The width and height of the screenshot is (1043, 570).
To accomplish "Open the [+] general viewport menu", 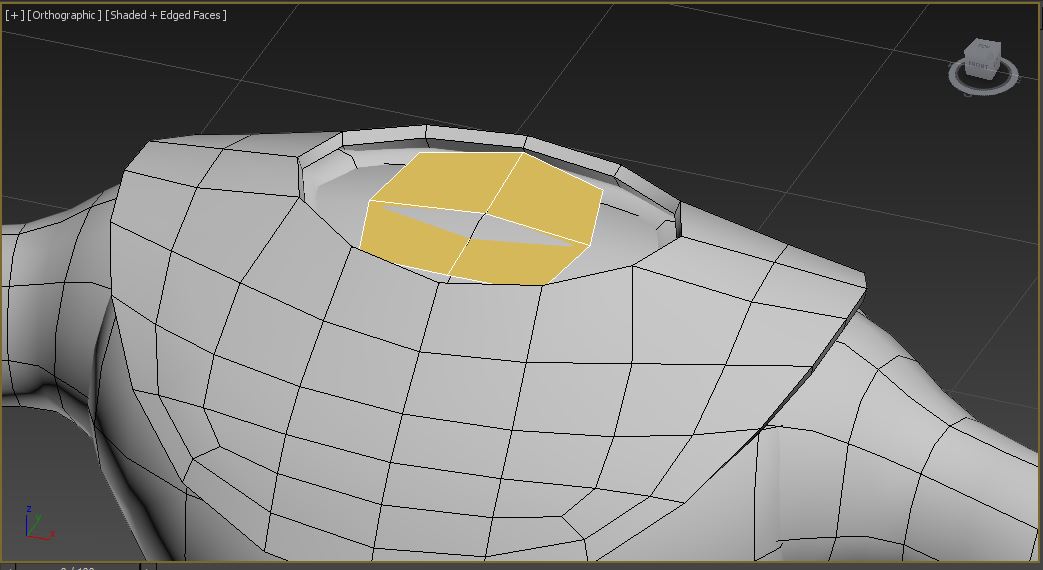I will tap(14, 15).
